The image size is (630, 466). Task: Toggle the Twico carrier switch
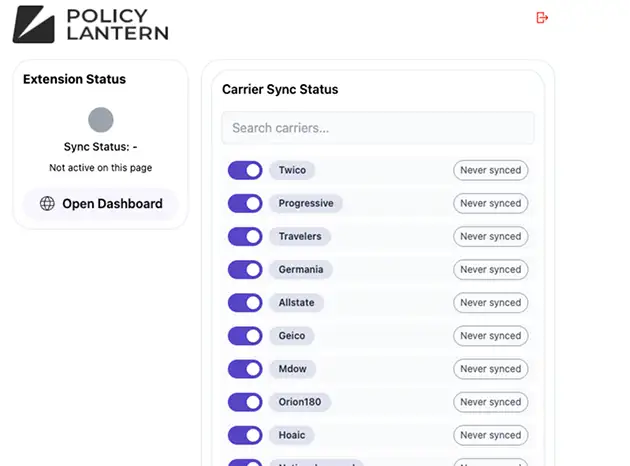click(245, 170)
